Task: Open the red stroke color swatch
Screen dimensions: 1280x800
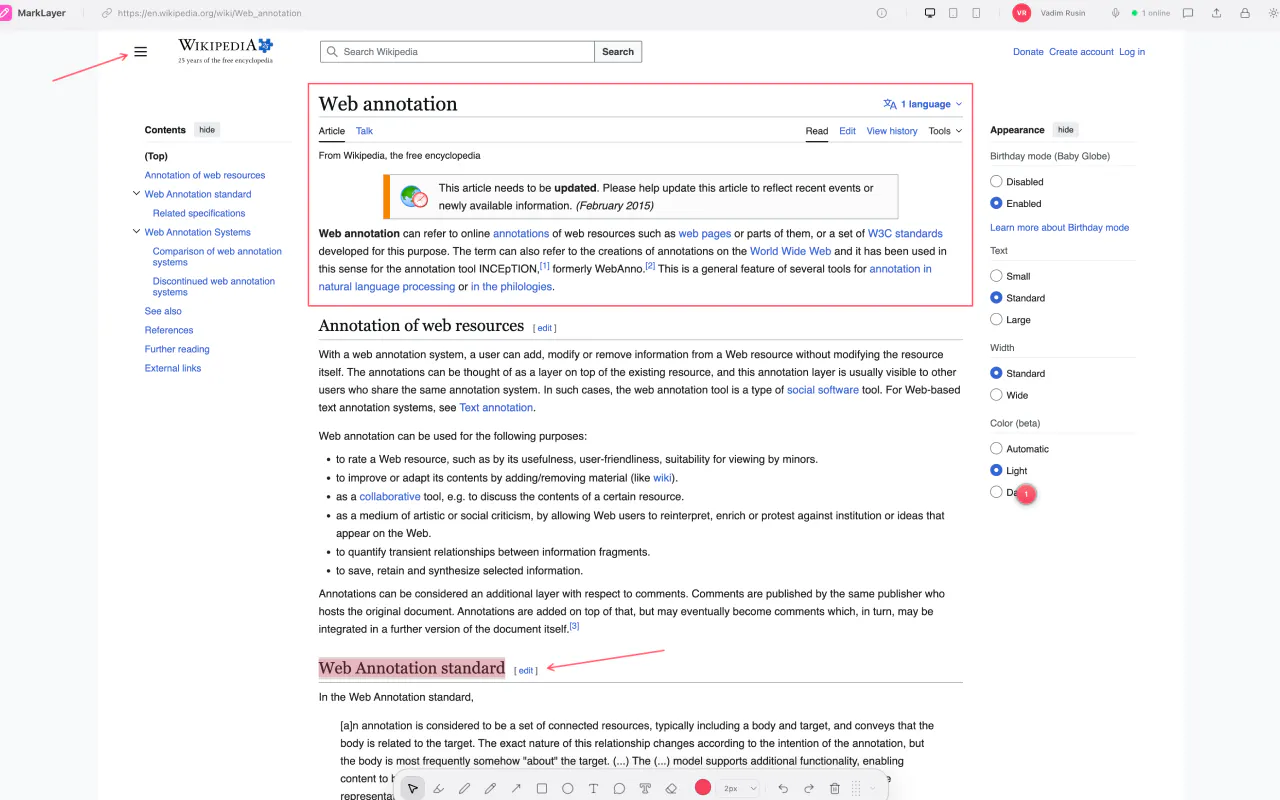Action: pos(703,788)
